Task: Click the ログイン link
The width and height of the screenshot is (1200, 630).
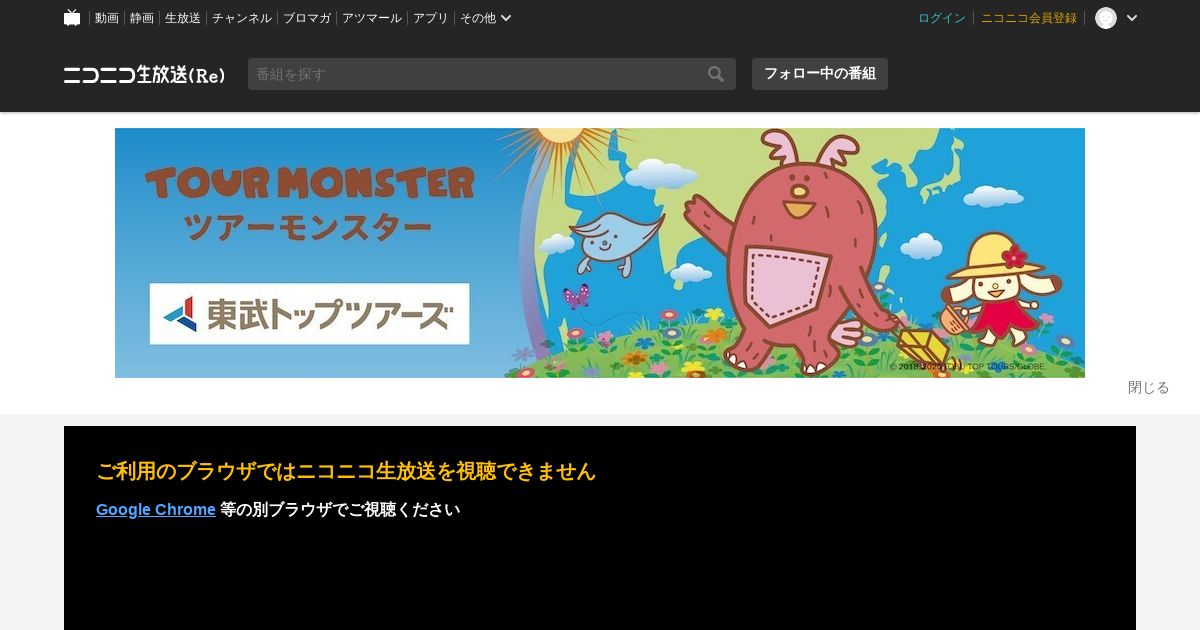Action: pos(942,18)
